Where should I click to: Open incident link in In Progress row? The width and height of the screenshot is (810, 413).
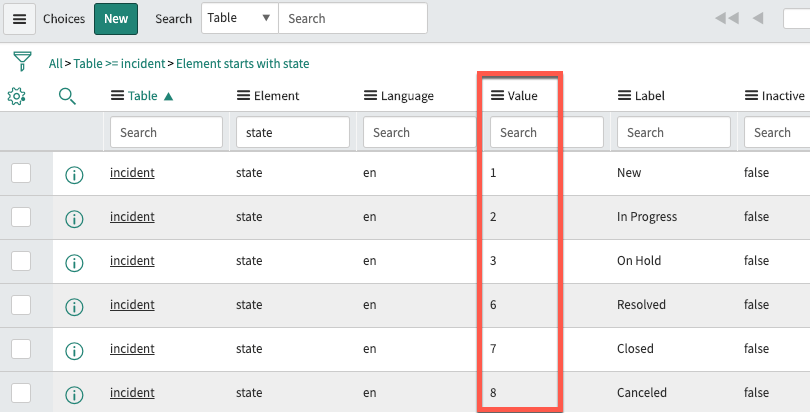[x=132, y=217]
